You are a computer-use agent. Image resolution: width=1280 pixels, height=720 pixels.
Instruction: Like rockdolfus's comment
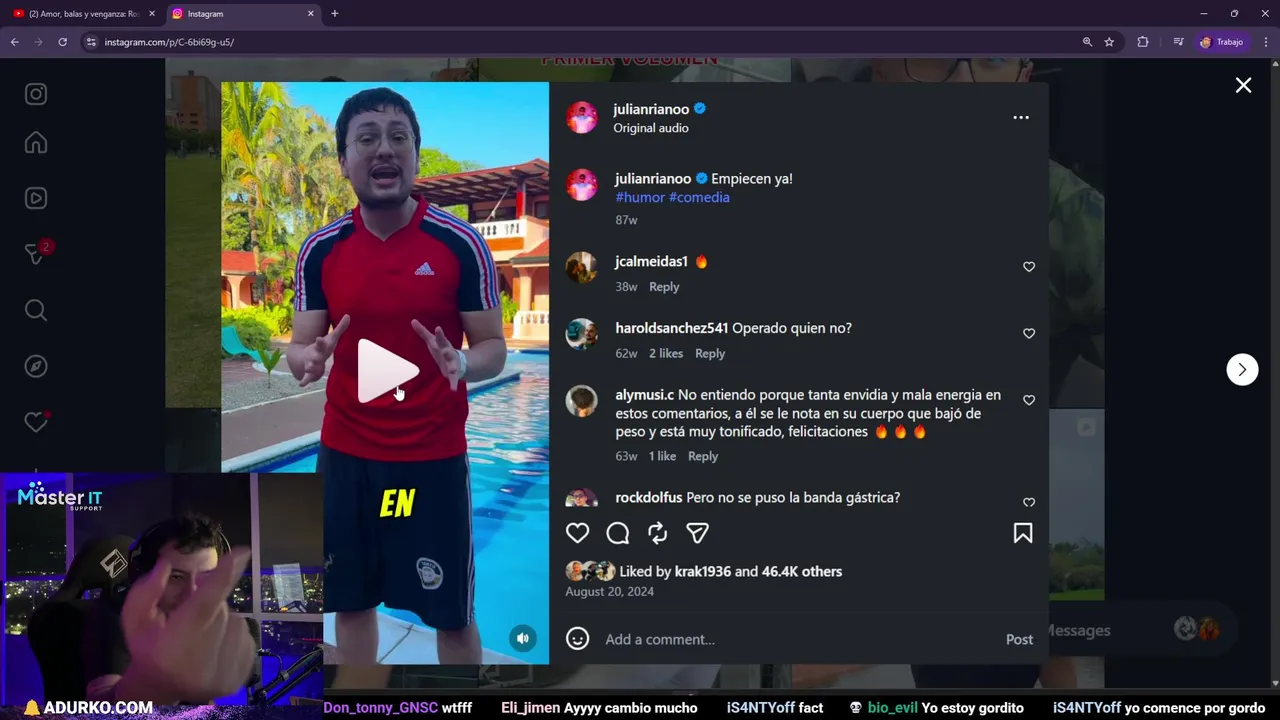pyautogui.click(x=1029, y=502)
